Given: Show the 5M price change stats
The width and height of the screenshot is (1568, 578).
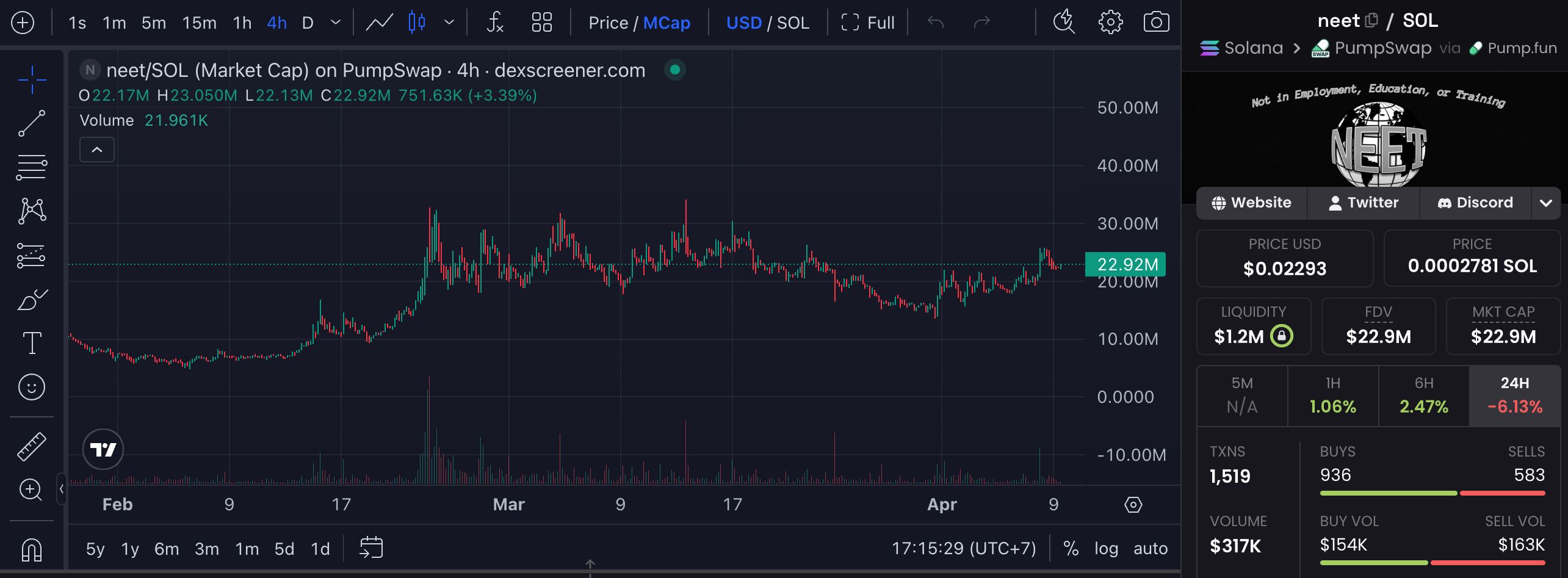Looking at the screenshot, I should coord(1242,396).
